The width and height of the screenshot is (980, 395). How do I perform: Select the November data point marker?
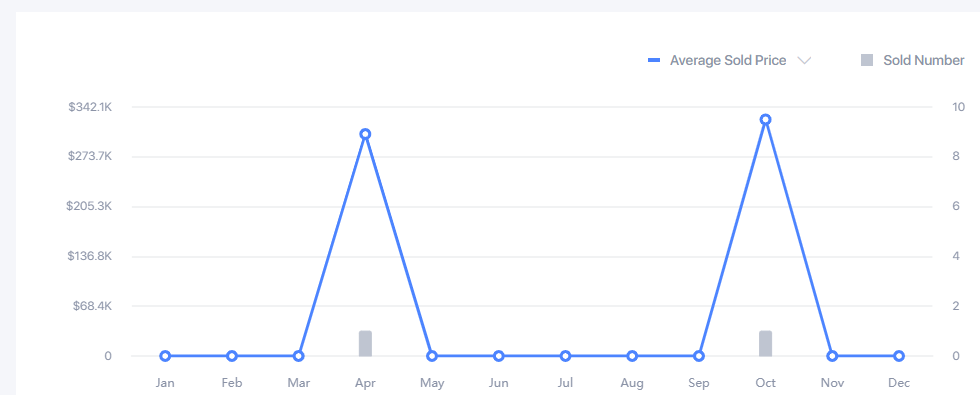pos(832,356)
